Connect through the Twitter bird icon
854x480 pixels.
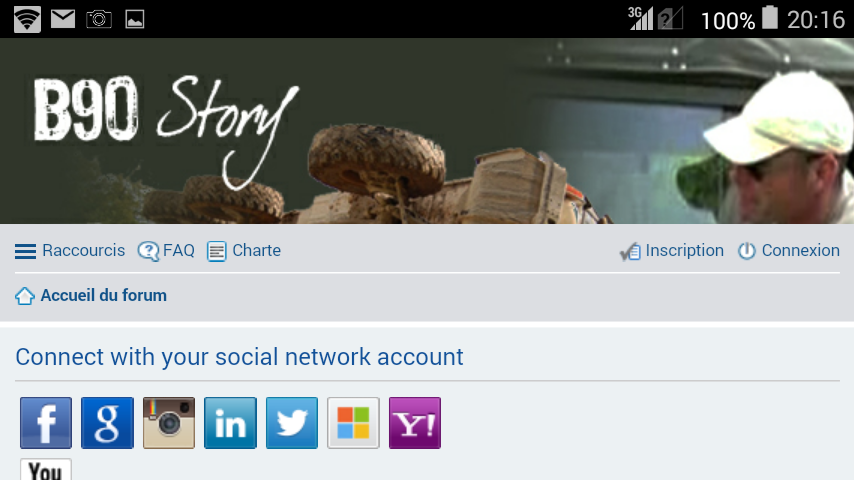(x=292, y=423)
